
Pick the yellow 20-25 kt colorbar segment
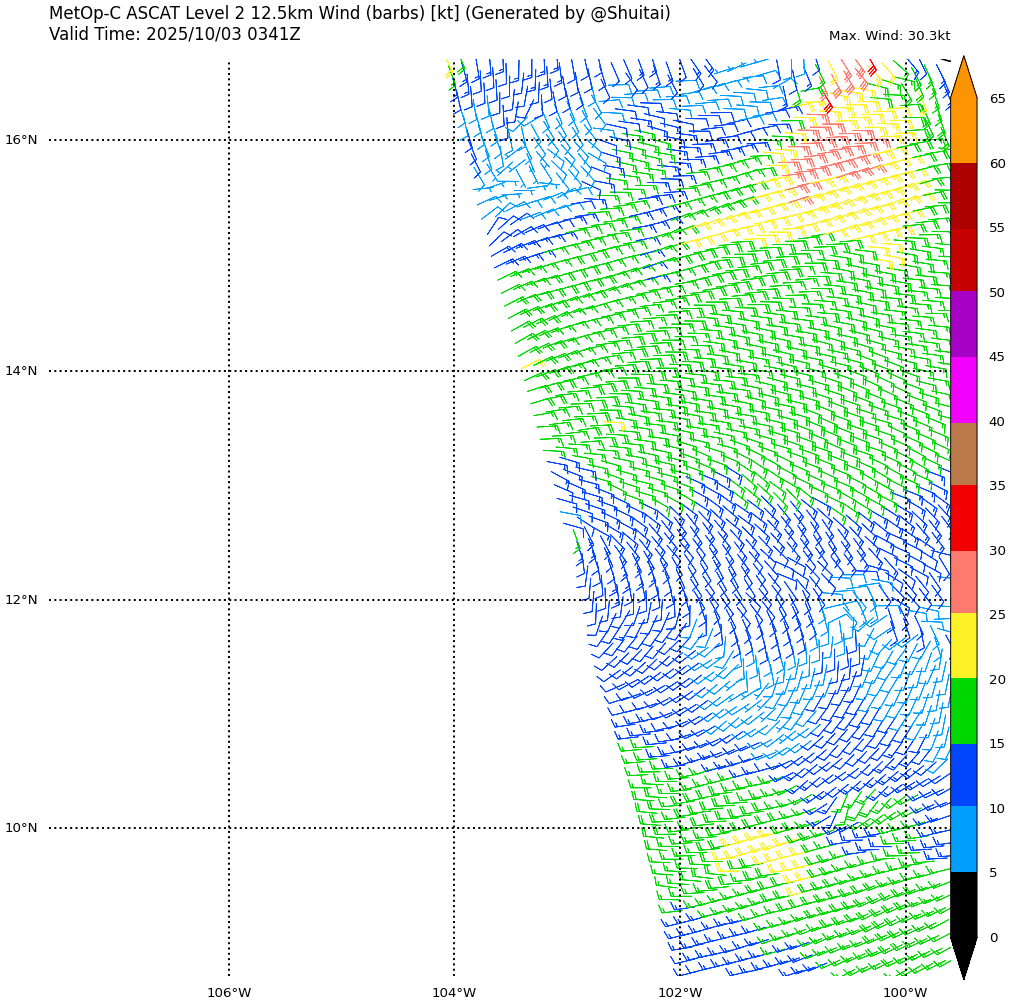963,646
